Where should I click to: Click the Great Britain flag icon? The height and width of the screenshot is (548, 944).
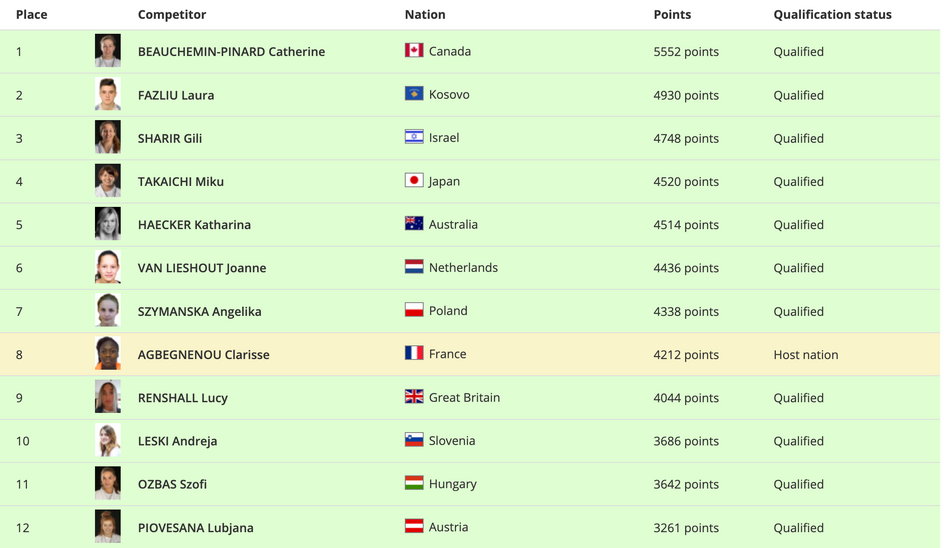(414, 396)
